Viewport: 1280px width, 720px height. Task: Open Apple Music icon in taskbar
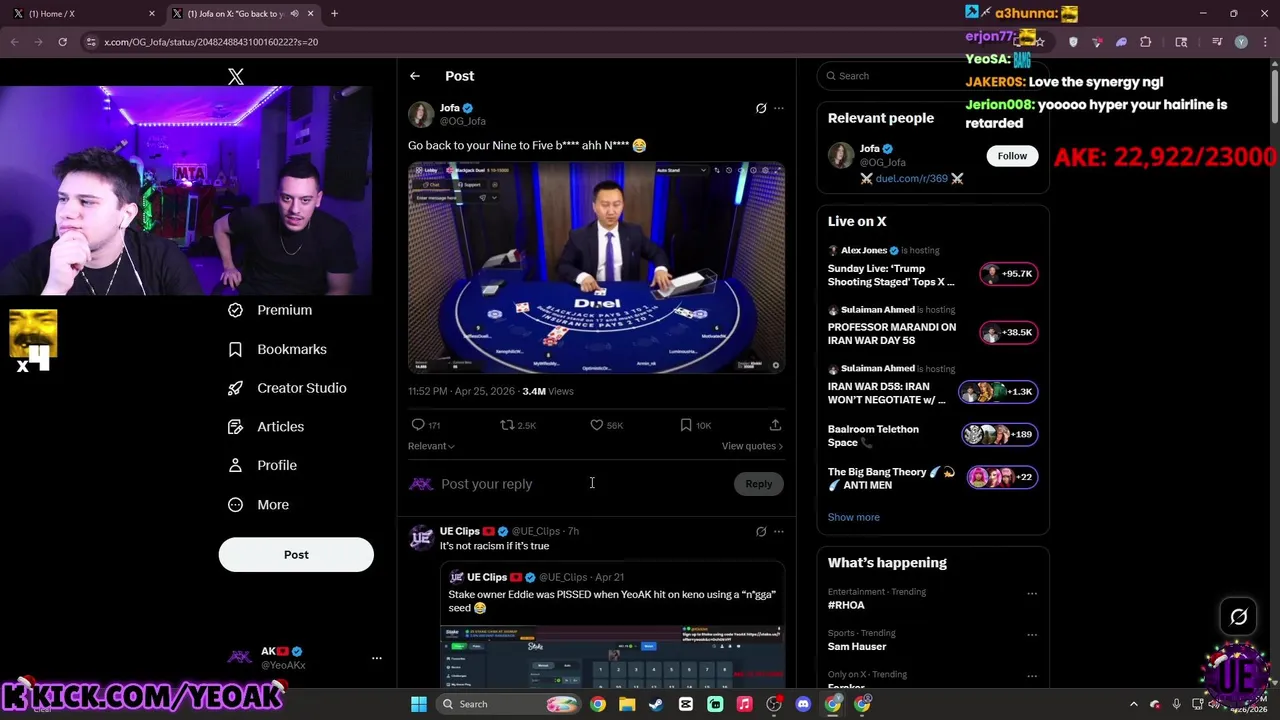point(744,704)
